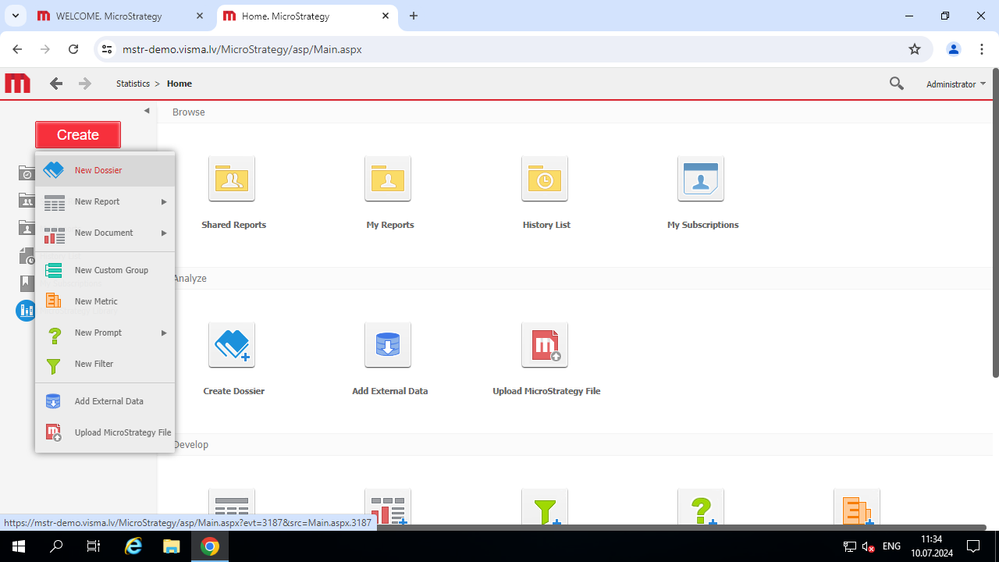Click the new report grid icon under Develop
Viewport: 999px width, 562px height.
(231, 507)
